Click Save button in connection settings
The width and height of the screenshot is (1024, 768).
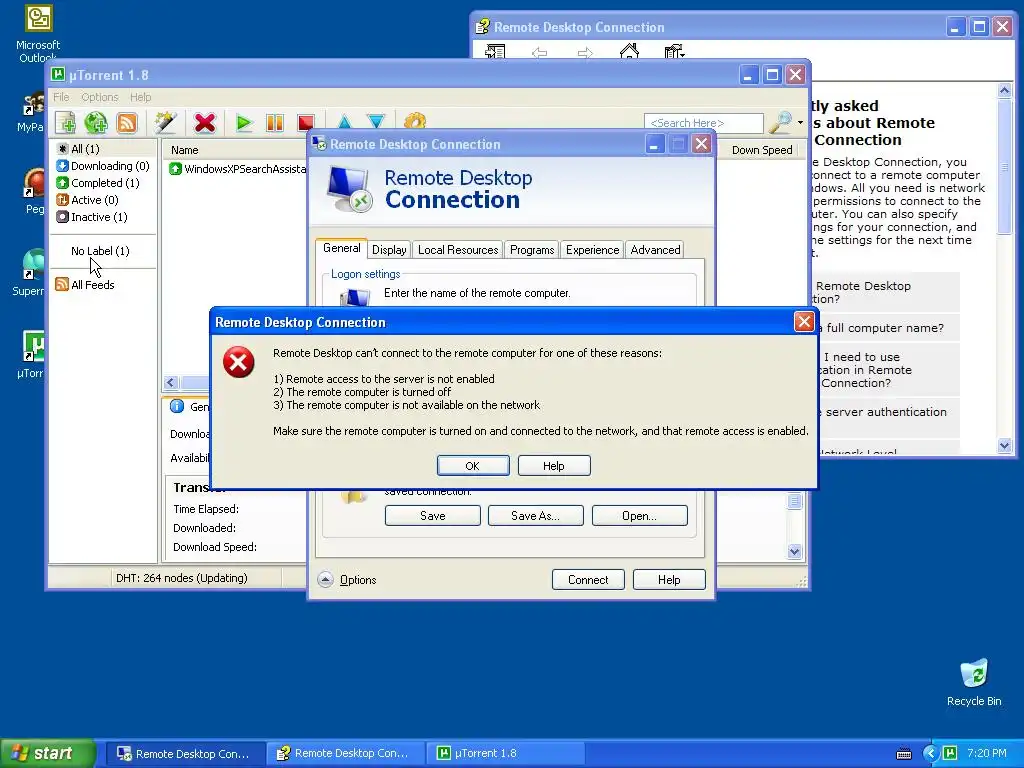tap(433, 515)
